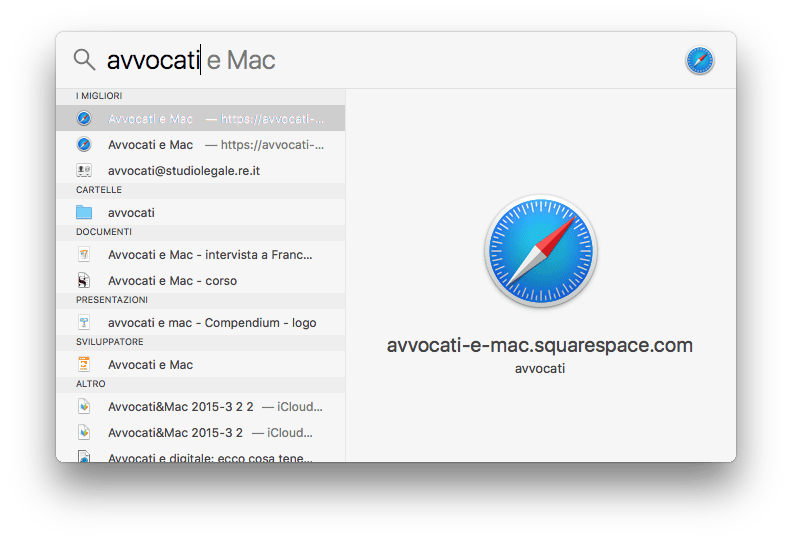This screenshot has width=792, height=542.
Task: Click the ALTRO section header
Action: (x=91, y=384)
